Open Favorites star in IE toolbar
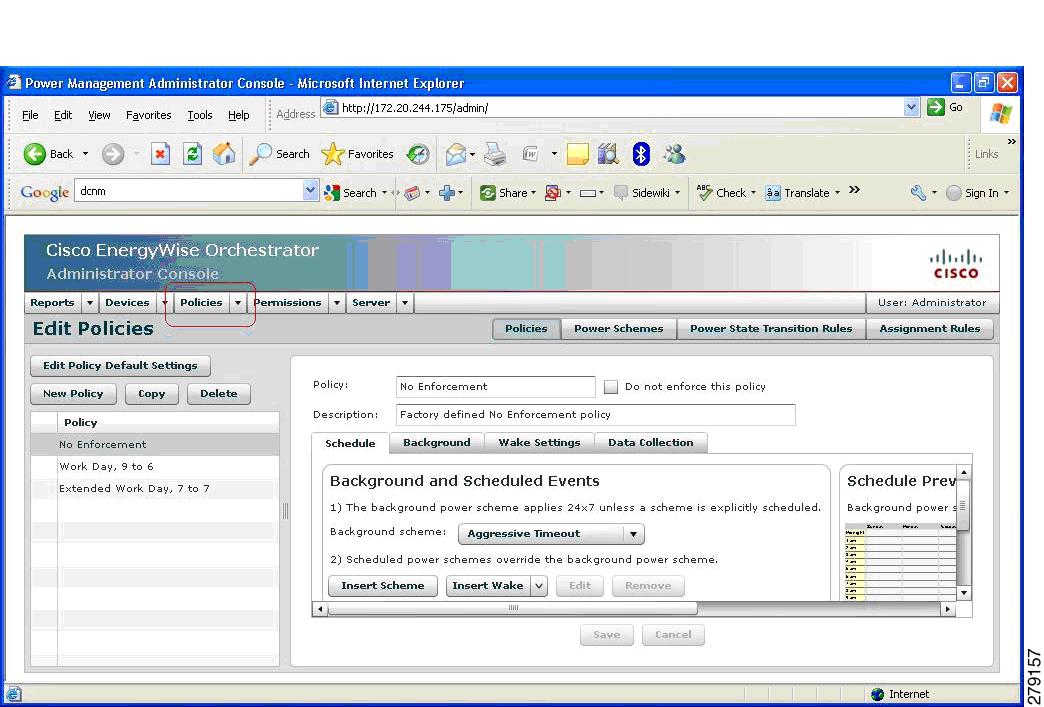Viewport: 1044px width, 707px height. point(358,154)
